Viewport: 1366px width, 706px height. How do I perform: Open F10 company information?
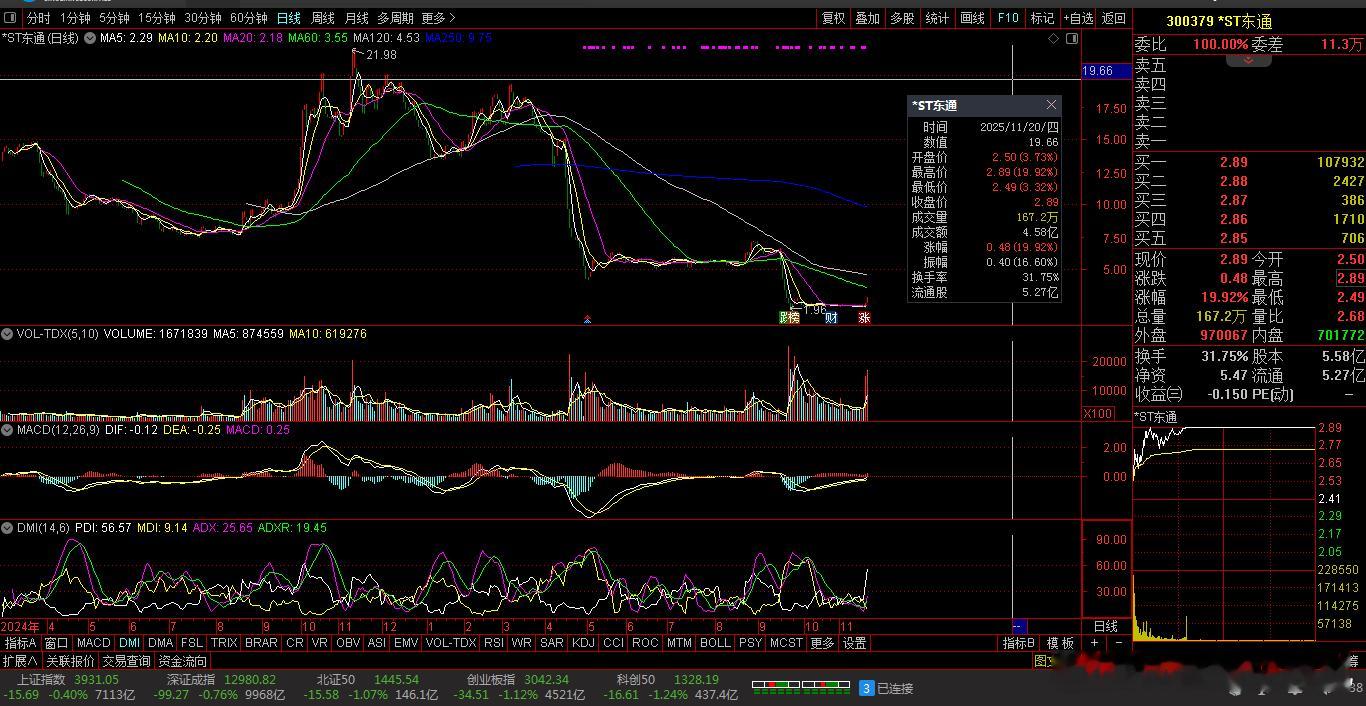pyautogui.click(x=1007, y=18)
